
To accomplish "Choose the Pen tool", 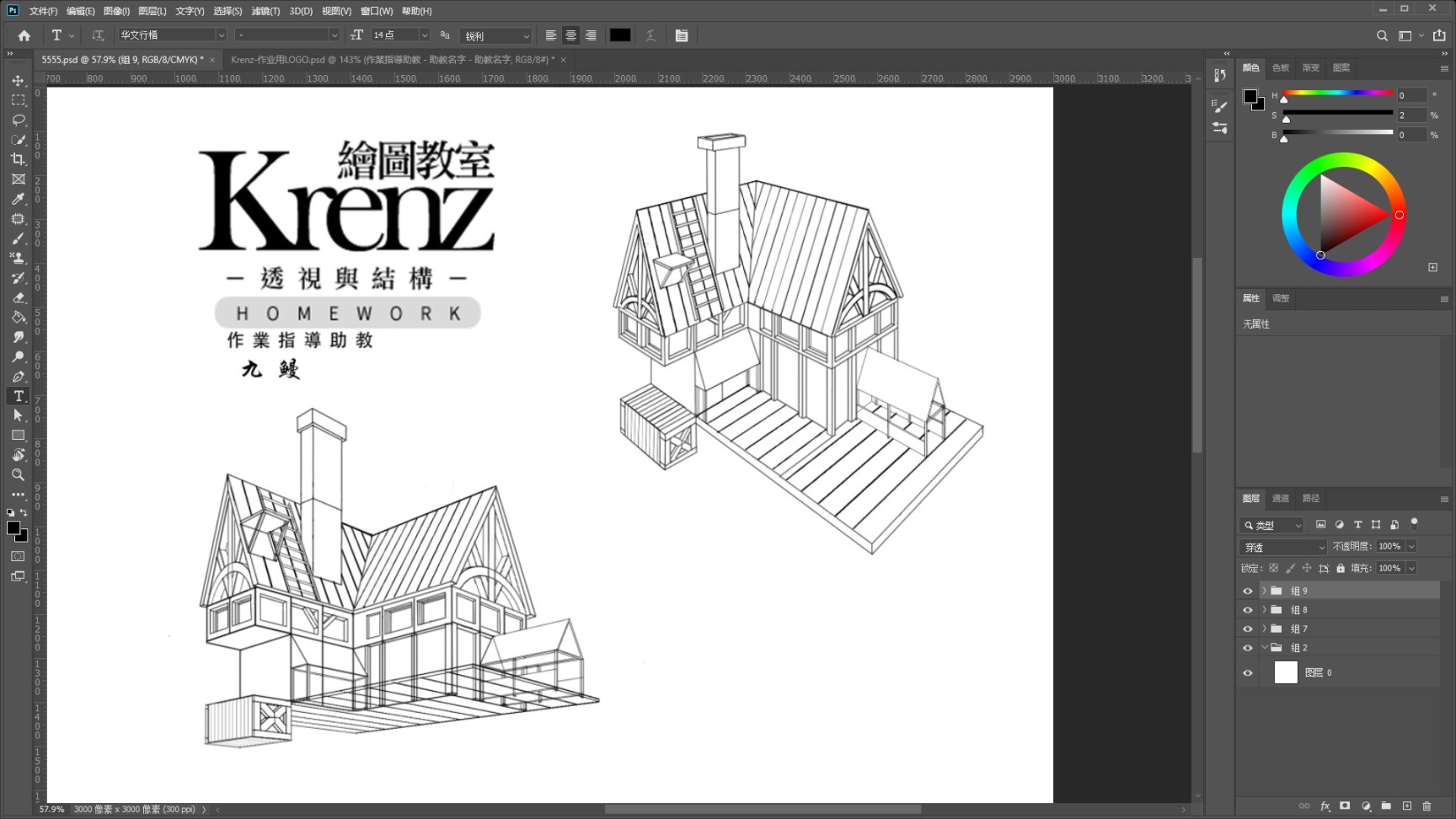I will click(x=18, y=377).
